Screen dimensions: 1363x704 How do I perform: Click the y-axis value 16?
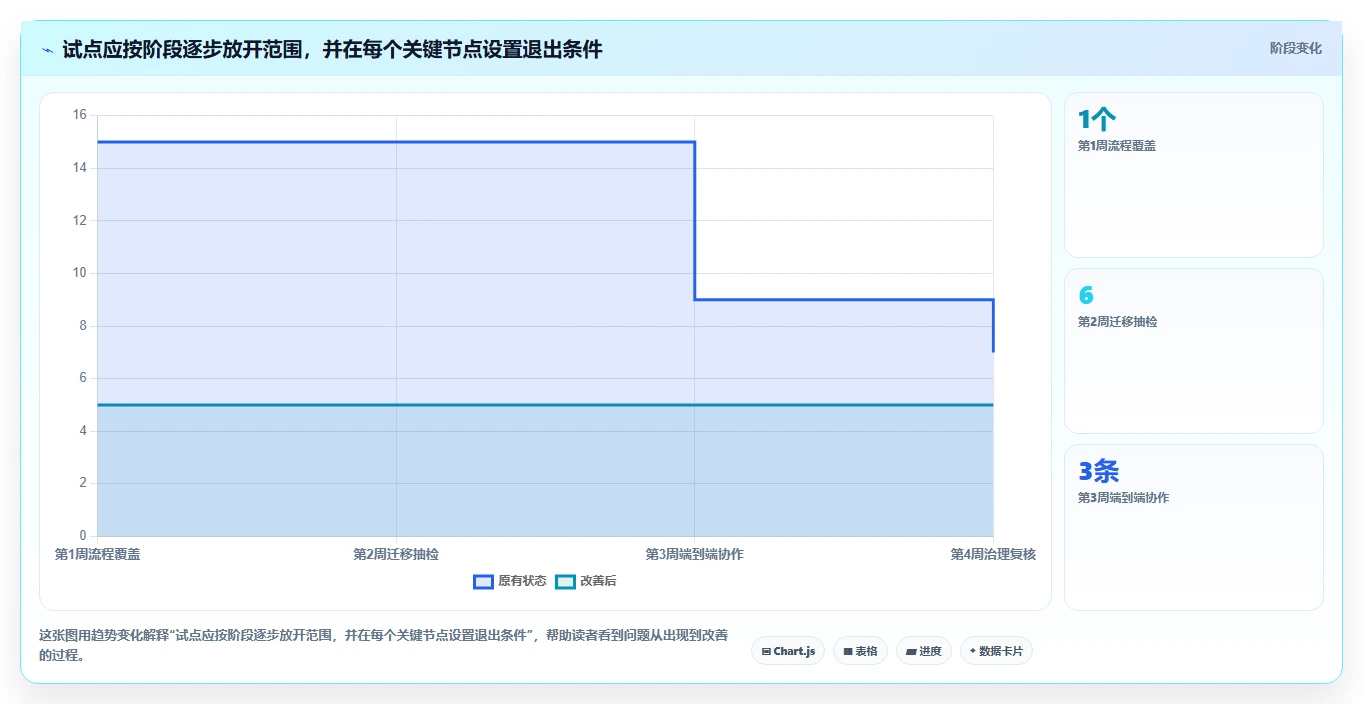[x=80, y=115]
